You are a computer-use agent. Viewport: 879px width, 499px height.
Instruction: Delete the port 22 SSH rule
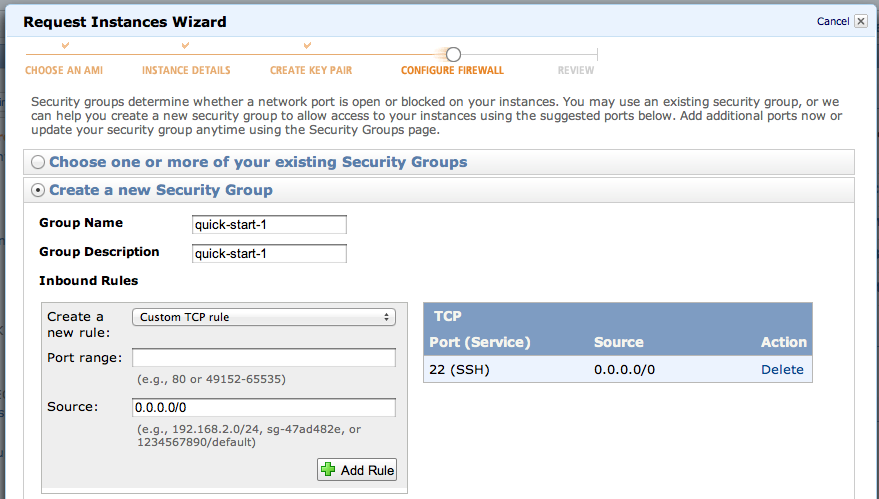[782, 370]
